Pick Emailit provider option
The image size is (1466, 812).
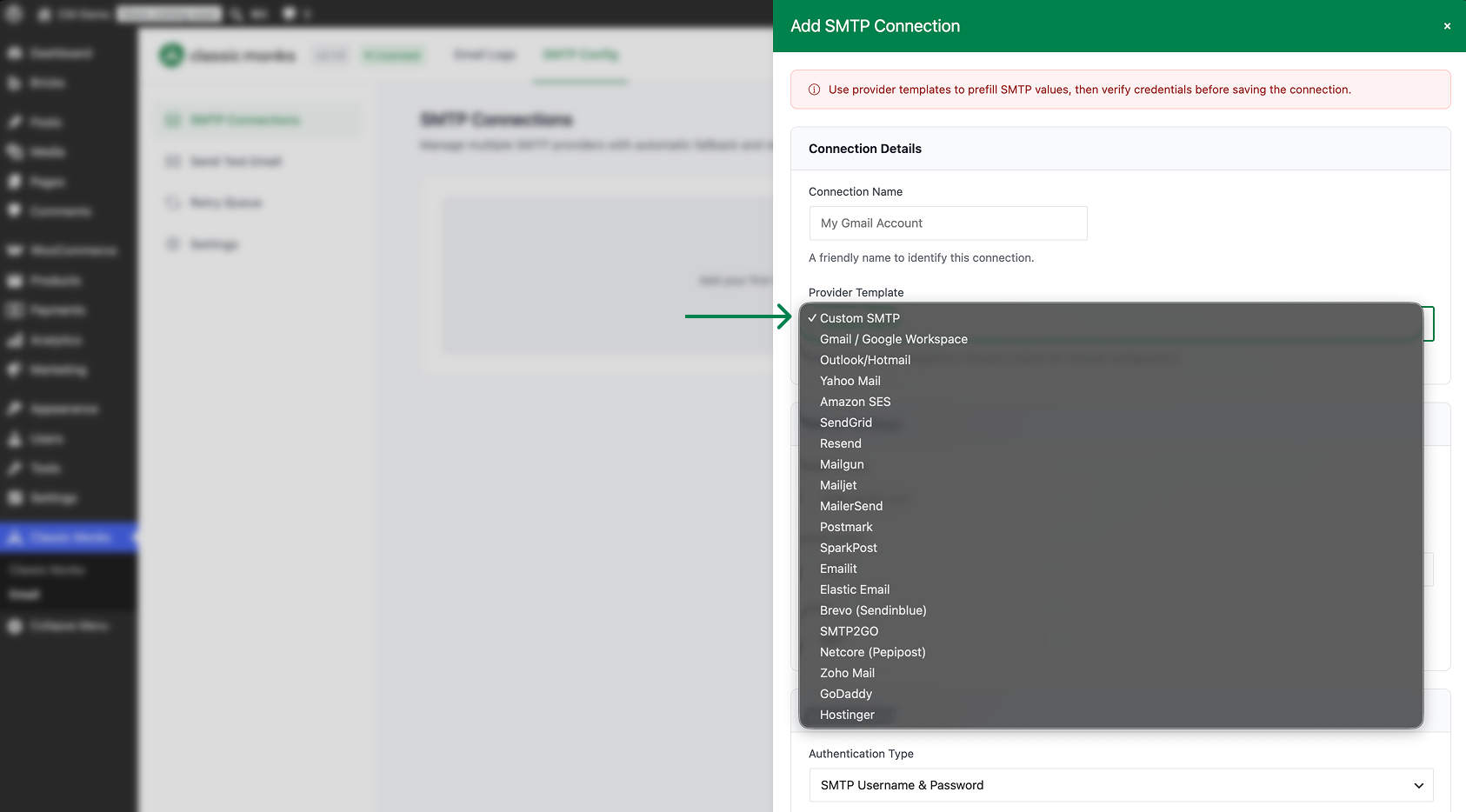pos(1110,569)
